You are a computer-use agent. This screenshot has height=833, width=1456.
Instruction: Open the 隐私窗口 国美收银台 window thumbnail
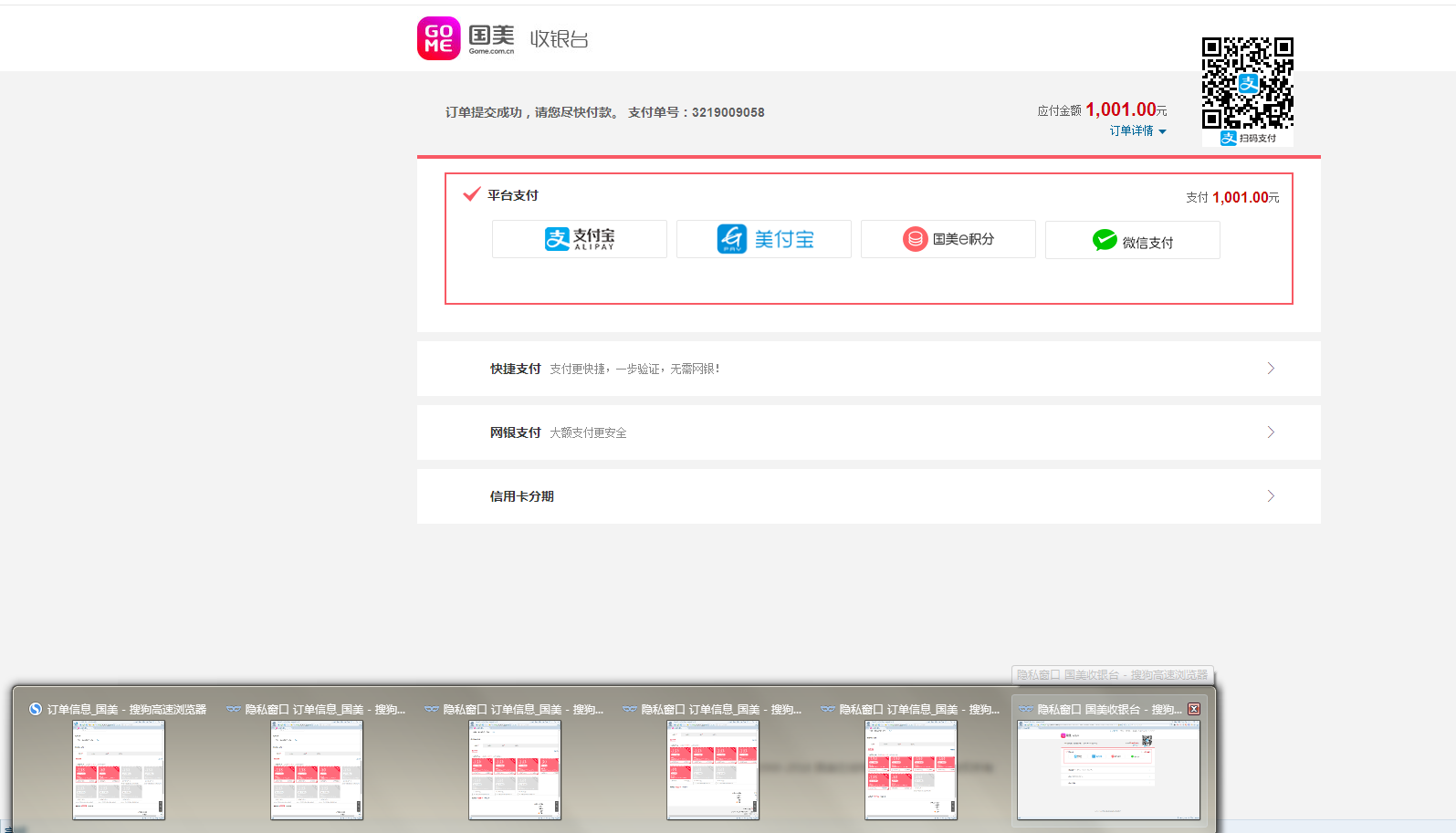click(x=1109, y=770)
